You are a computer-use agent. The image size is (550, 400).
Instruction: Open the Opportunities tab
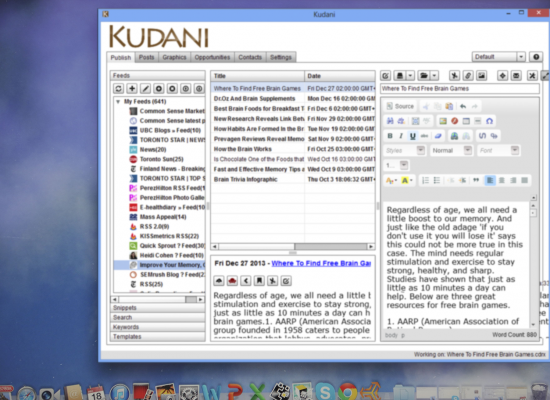(212, 57)
